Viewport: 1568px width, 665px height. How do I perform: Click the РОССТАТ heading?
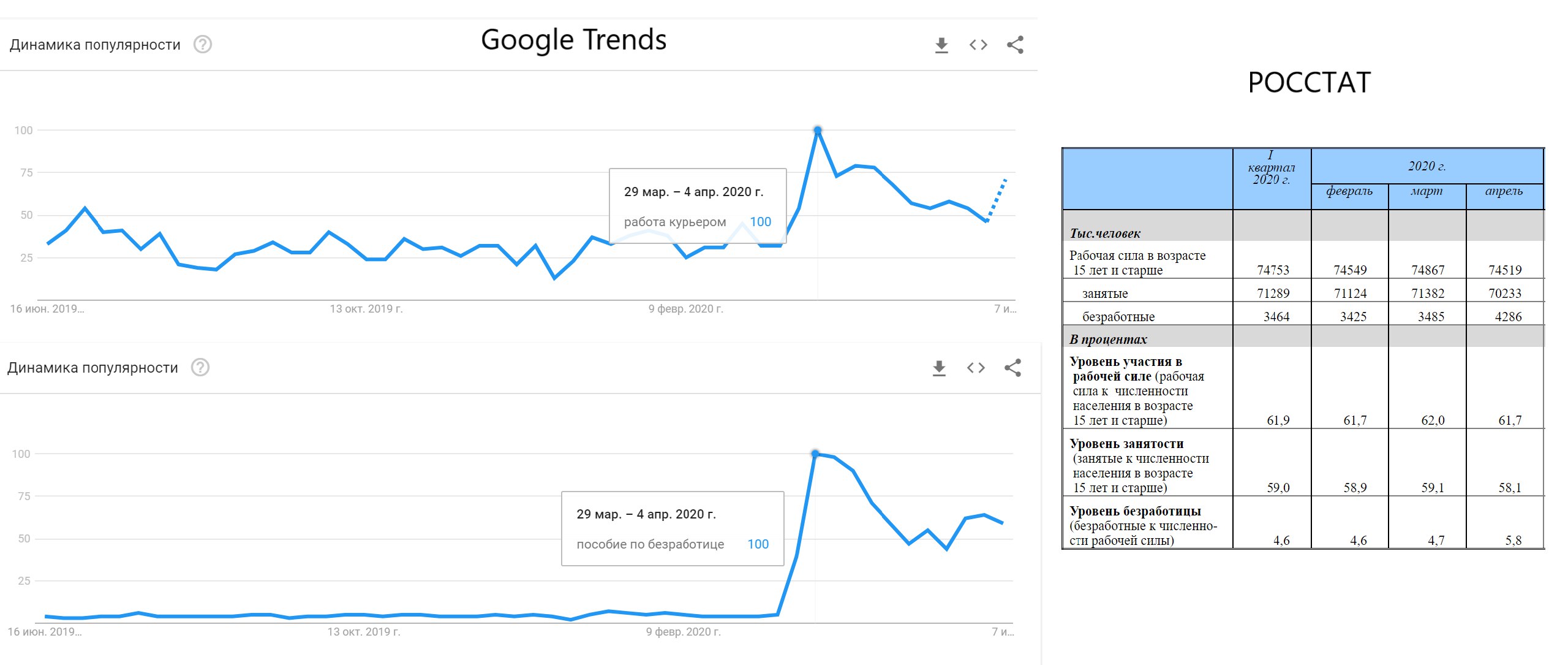[x=1309, y=83]
